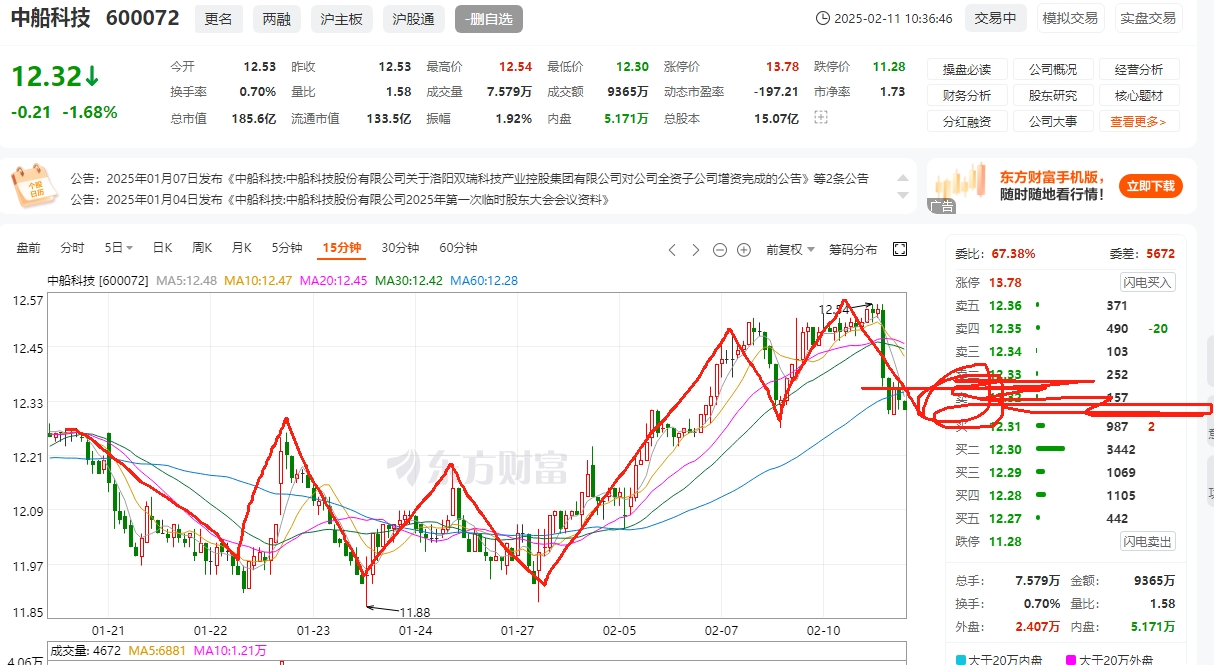Open 核心题材 core themes
The height and width of the screenshot is (665, 1214).
click(x=1139, y=96)
